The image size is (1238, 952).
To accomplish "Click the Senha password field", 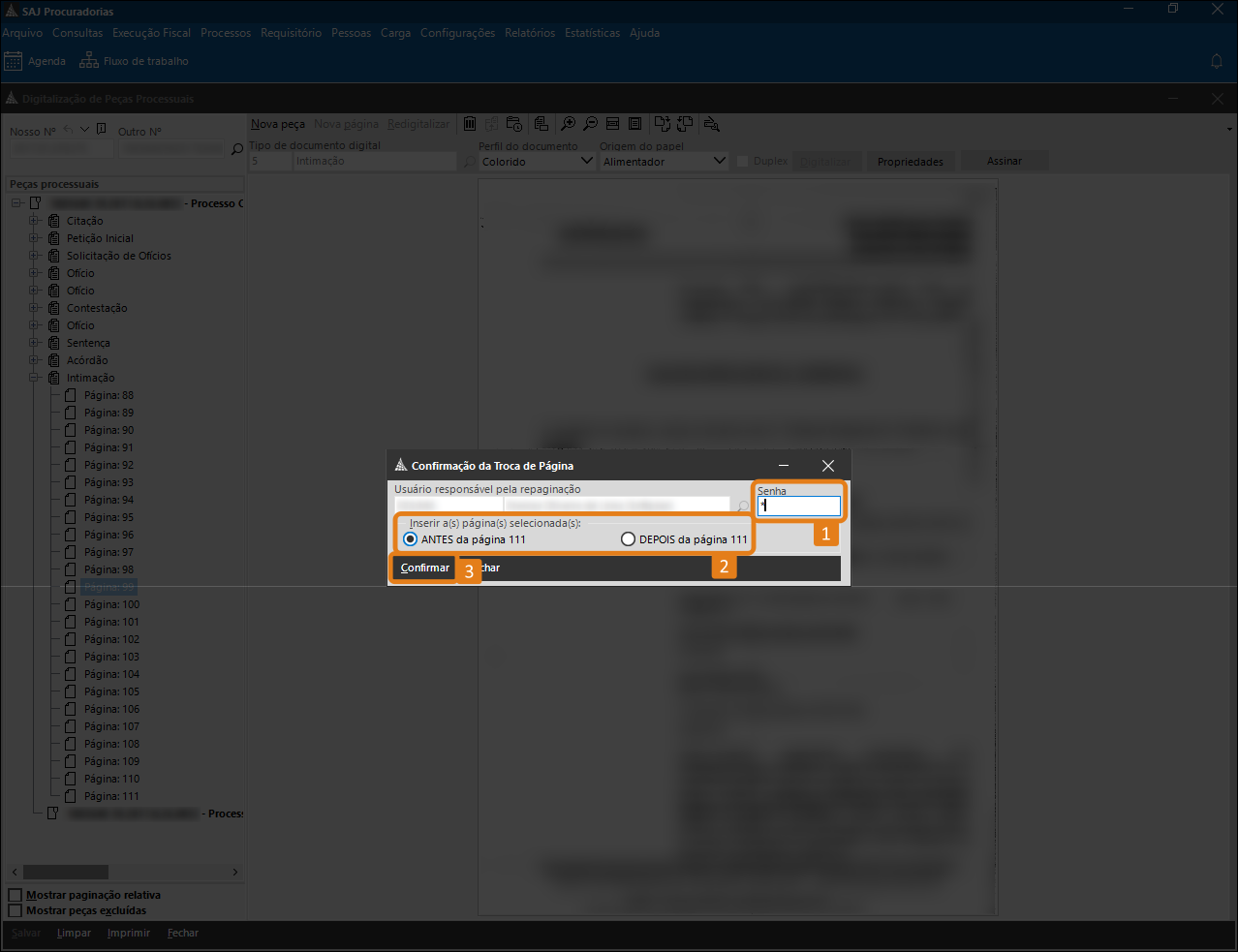I will coord(799,506).
